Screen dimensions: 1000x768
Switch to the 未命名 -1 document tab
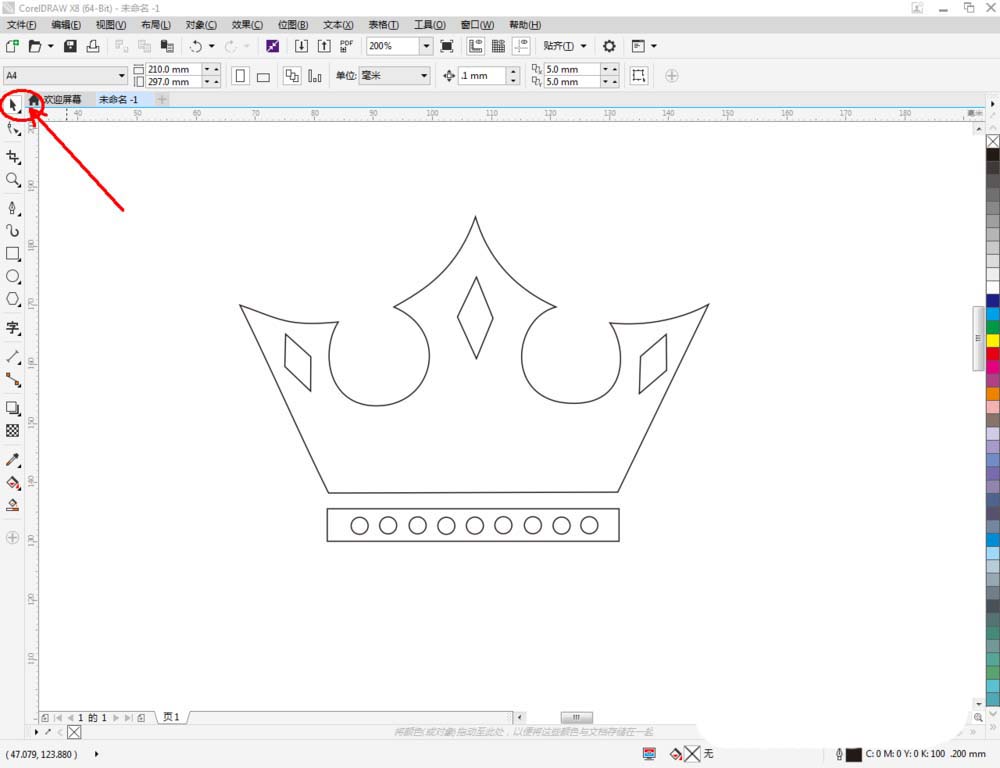pos(118,100)
